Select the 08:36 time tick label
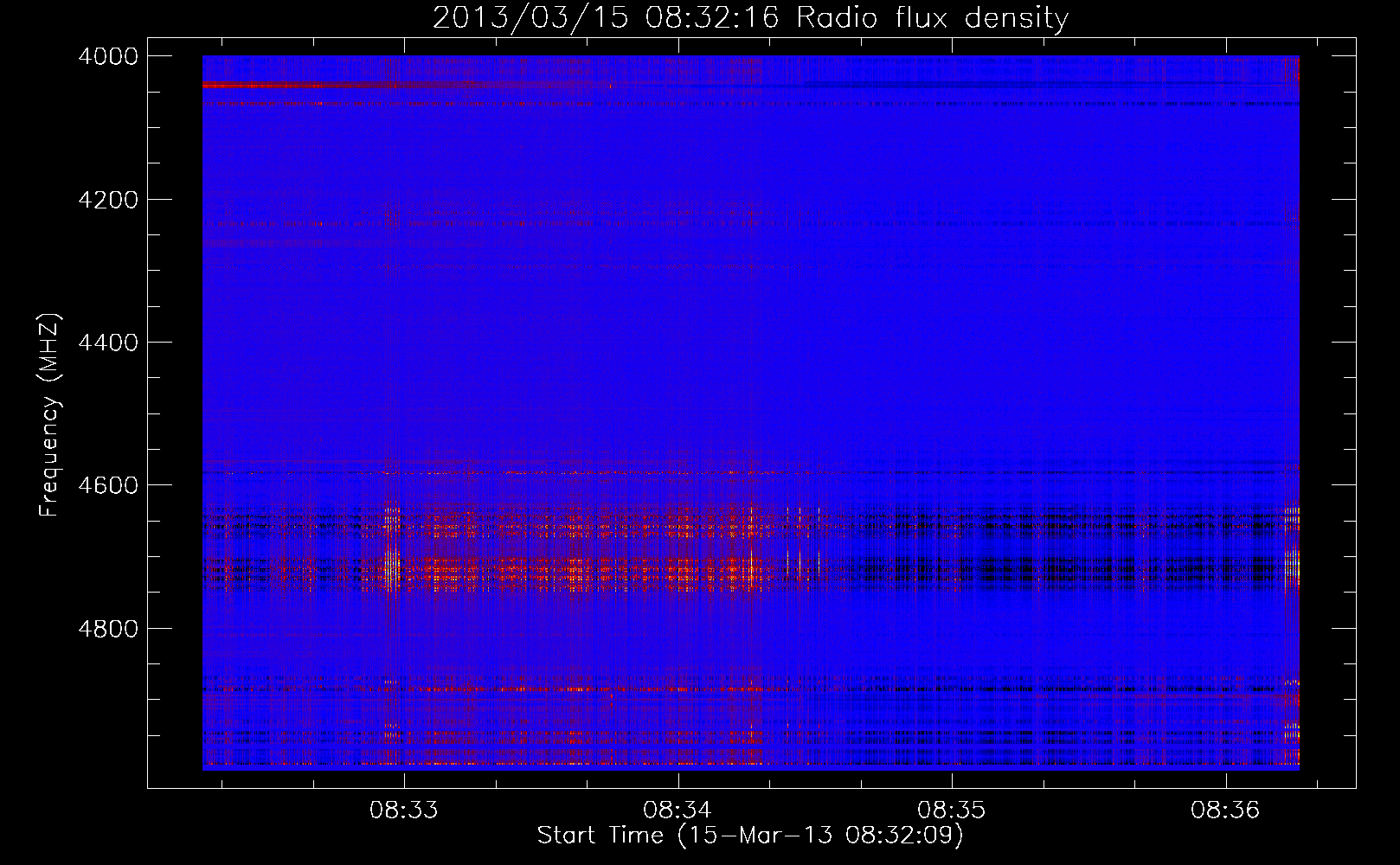 click(x=1225, y=811)
